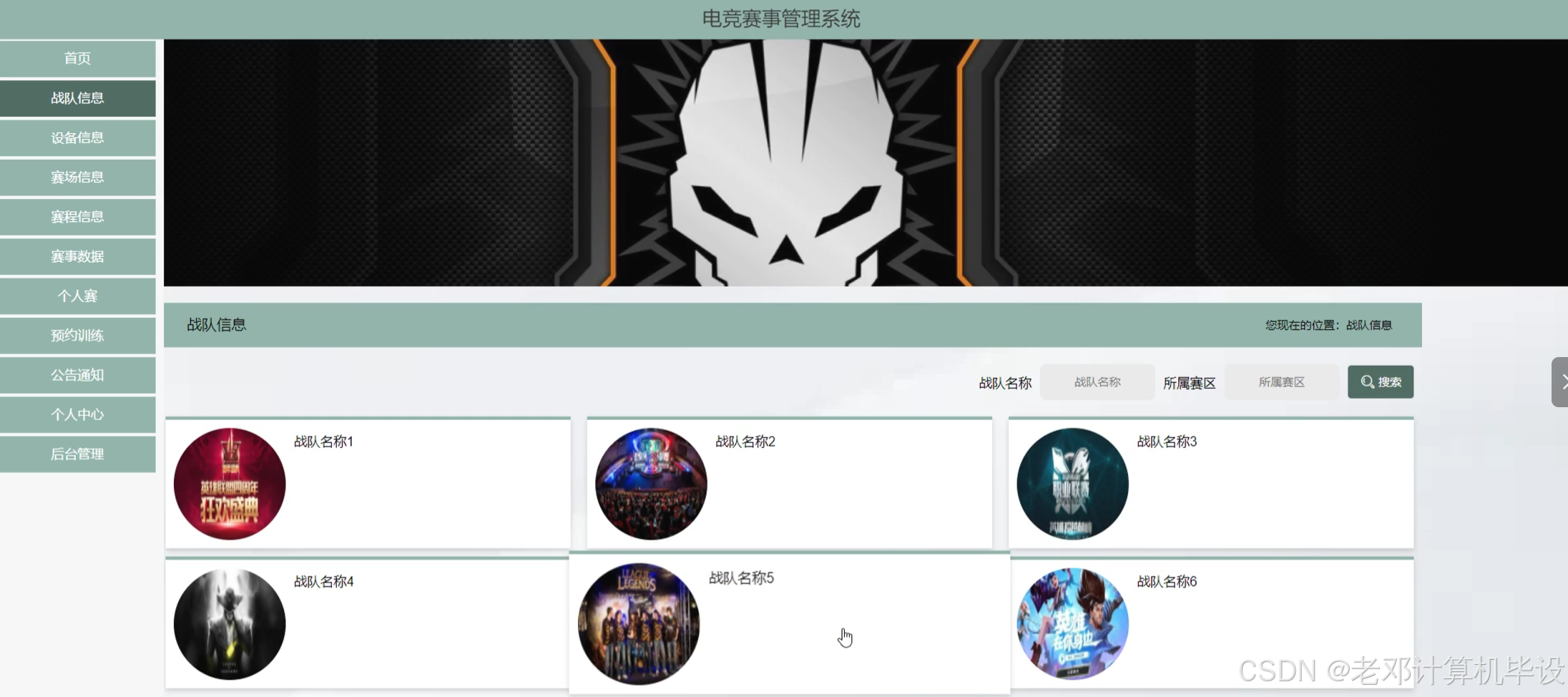The width and height of the screenshot is (1568, 697).
Task: Open 赛程信息 from the sidebar
Action: [x=77, y=217]
